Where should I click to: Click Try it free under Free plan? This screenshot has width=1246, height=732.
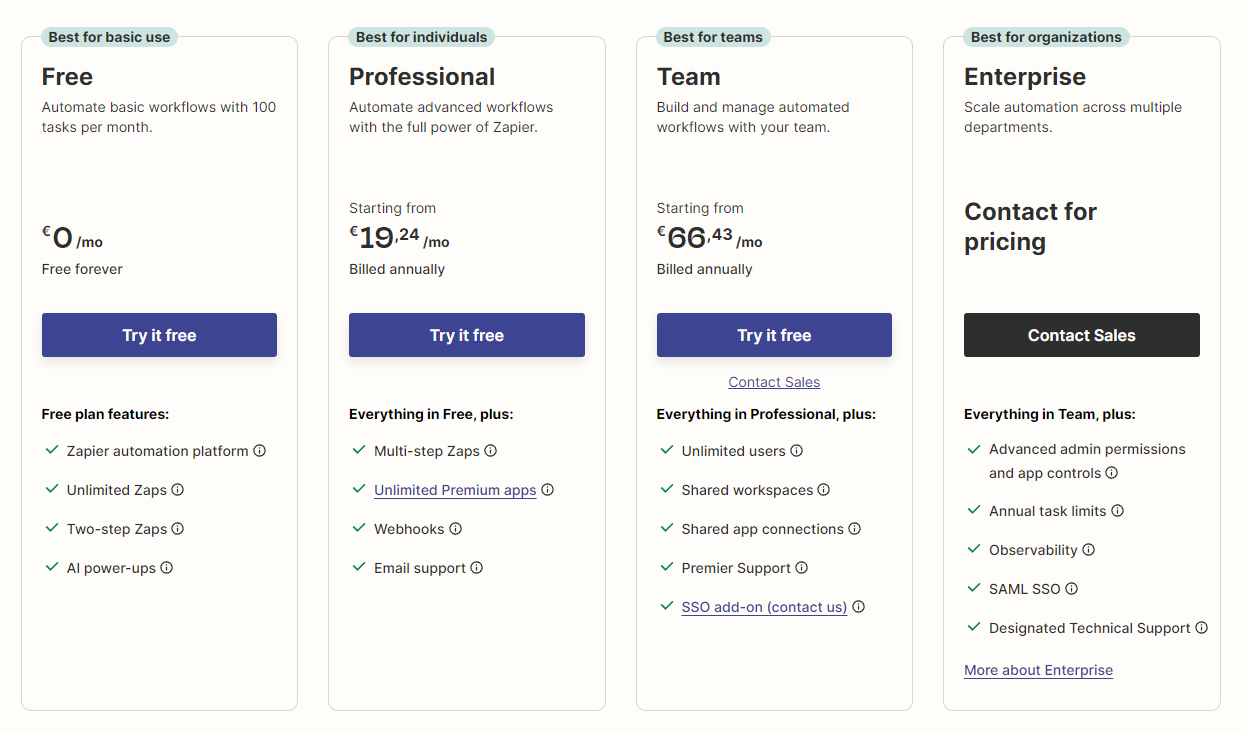159,335
